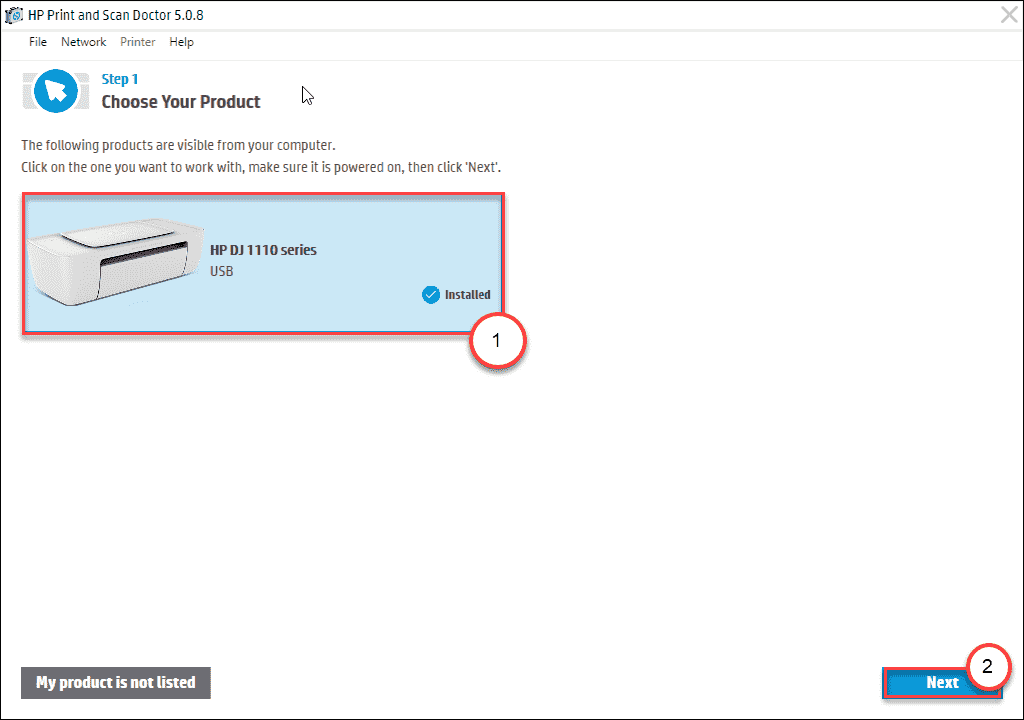Click the Installed status text

coord(468,295)
